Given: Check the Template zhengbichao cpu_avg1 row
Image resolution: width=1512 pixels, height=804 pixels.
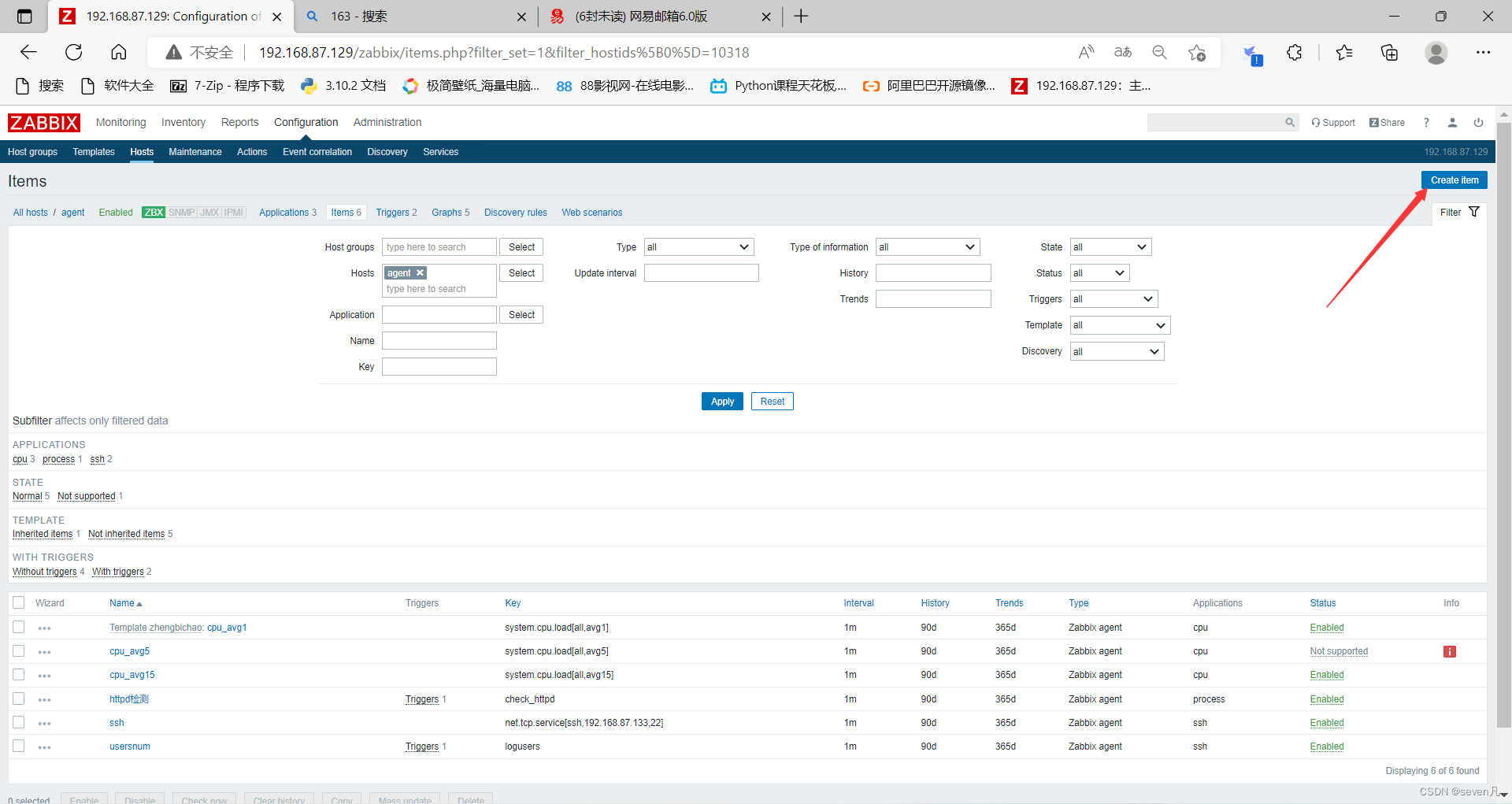Looking at the screenshot, I should click(19, 627).
